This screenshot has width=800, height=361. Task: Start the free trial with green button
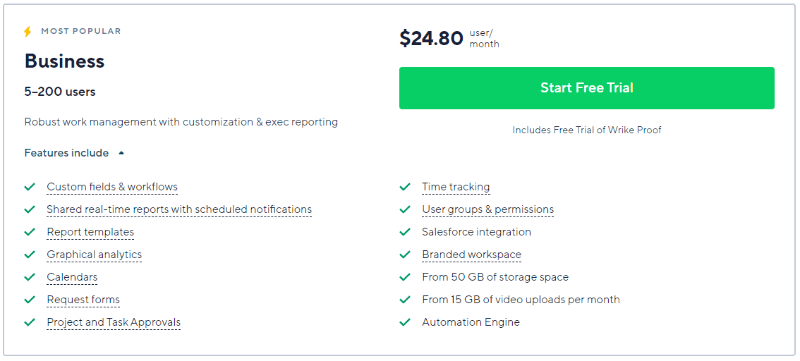[x=587, y=88]
